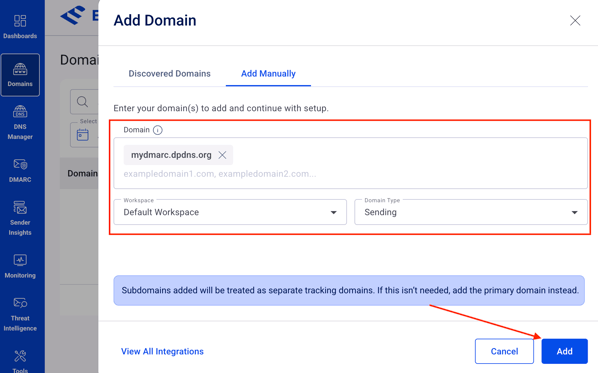Open DNS Manager from sidebar
This screenshot has width=598, height=373.
click(20, 122)
